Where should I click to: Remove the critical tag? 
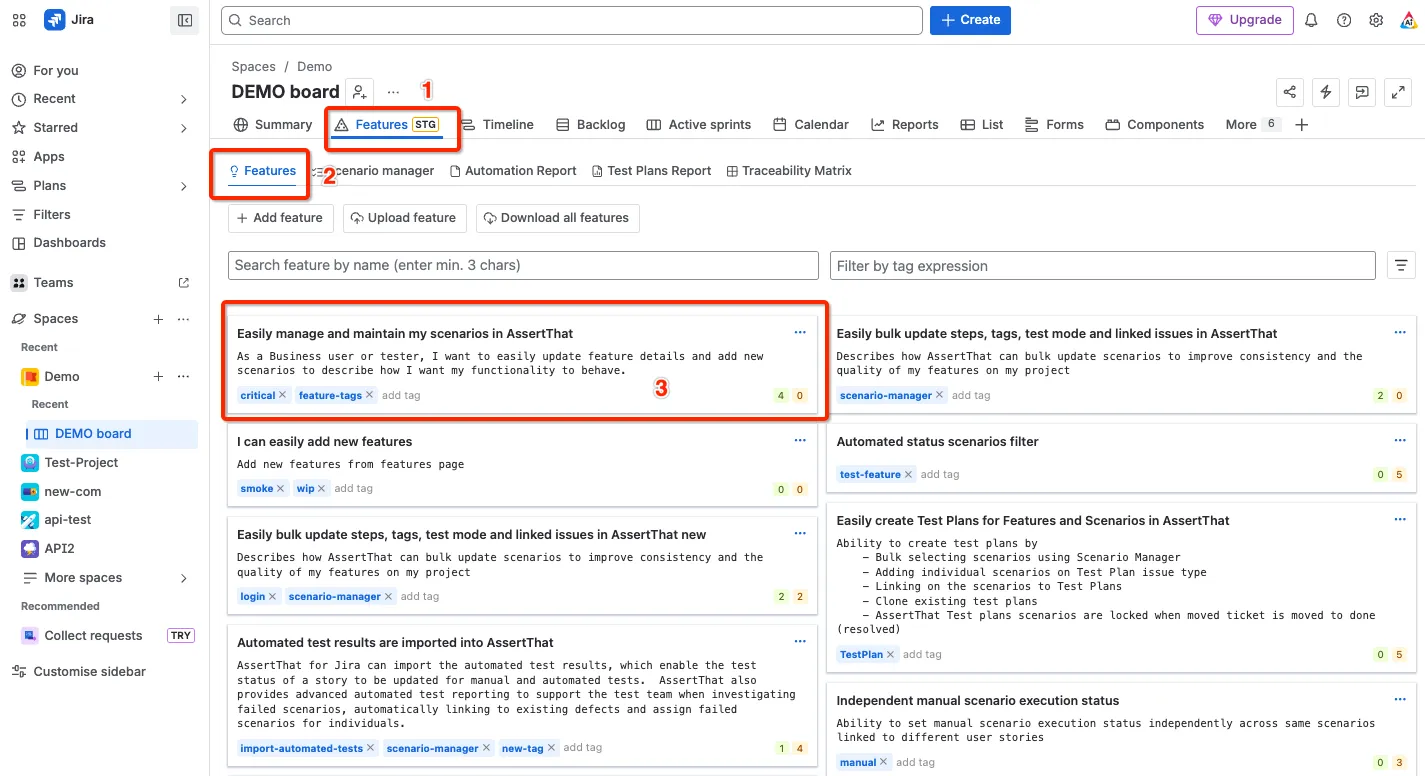(283, 395)
